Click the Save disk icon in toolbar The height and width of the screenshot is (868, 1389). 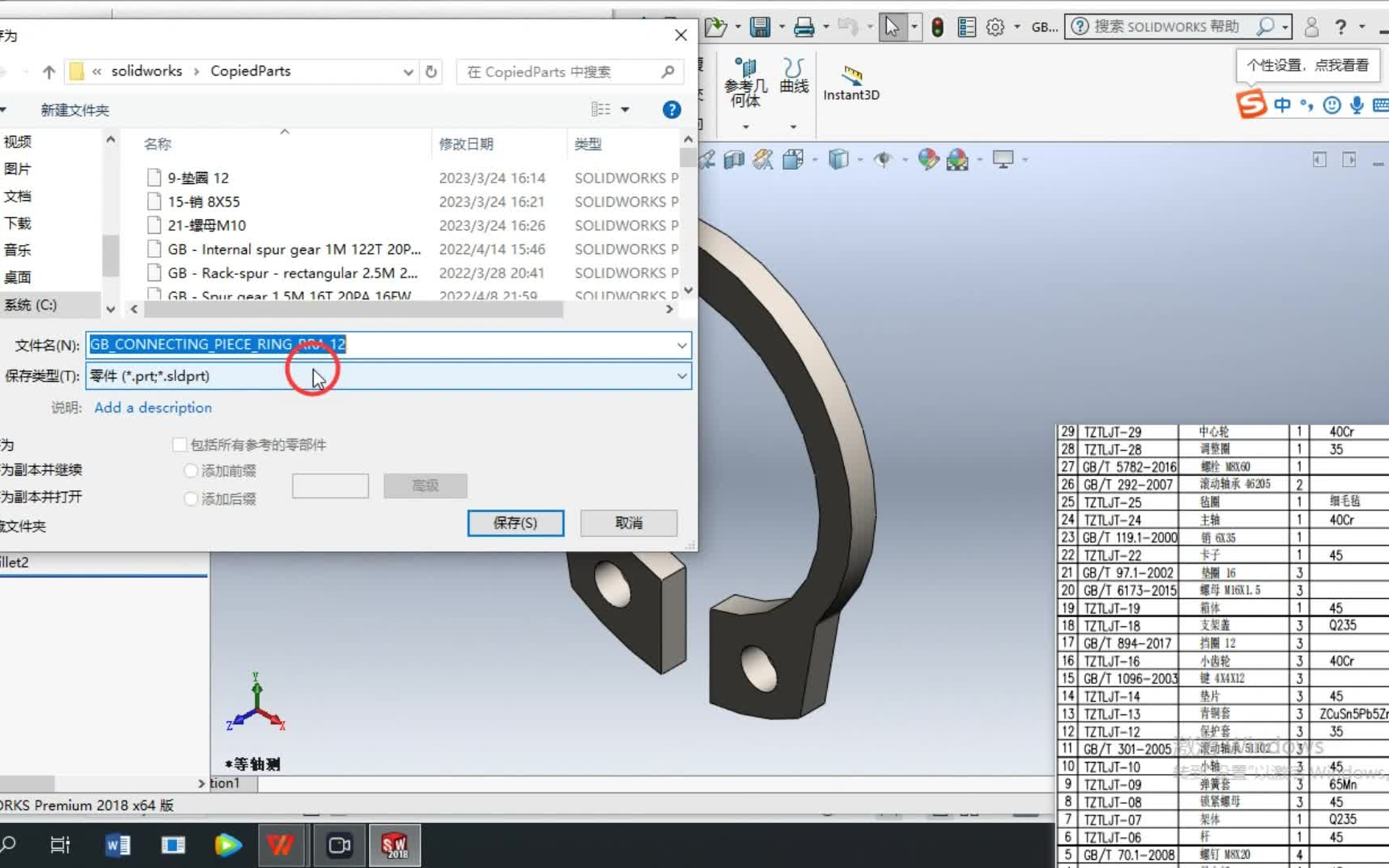760,27
